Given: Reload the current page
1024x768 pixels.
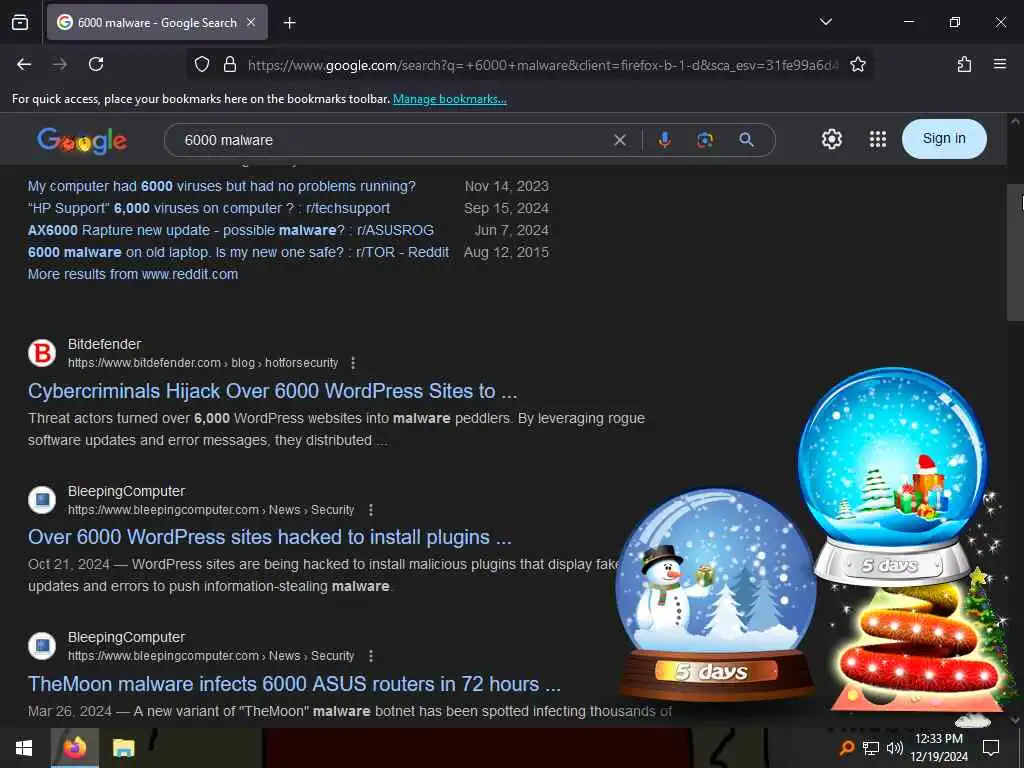Looking at the screenshot, I should tap(96, 64).
